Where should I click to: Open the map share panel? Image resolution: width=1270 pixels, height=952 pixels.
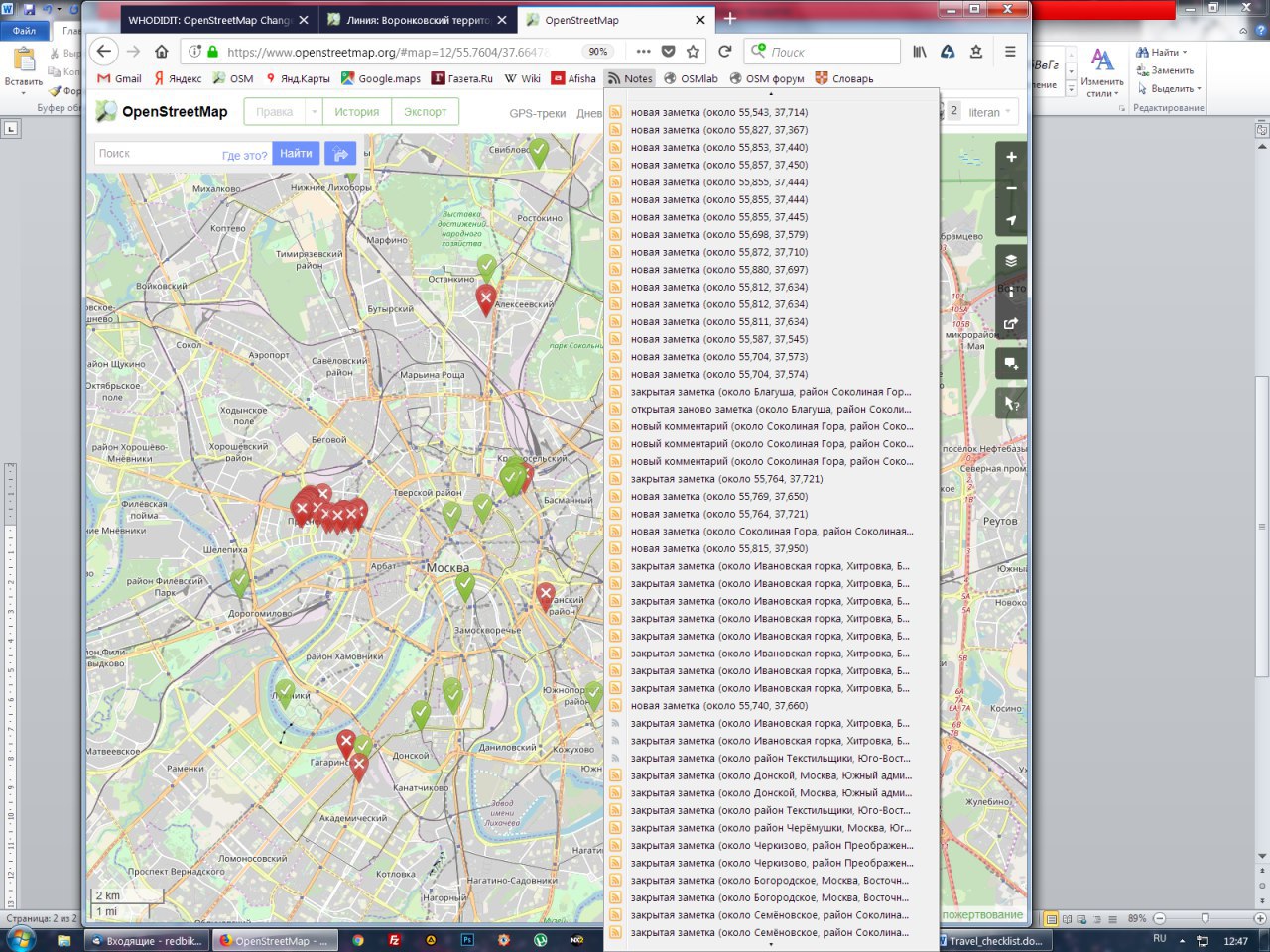1011,324
